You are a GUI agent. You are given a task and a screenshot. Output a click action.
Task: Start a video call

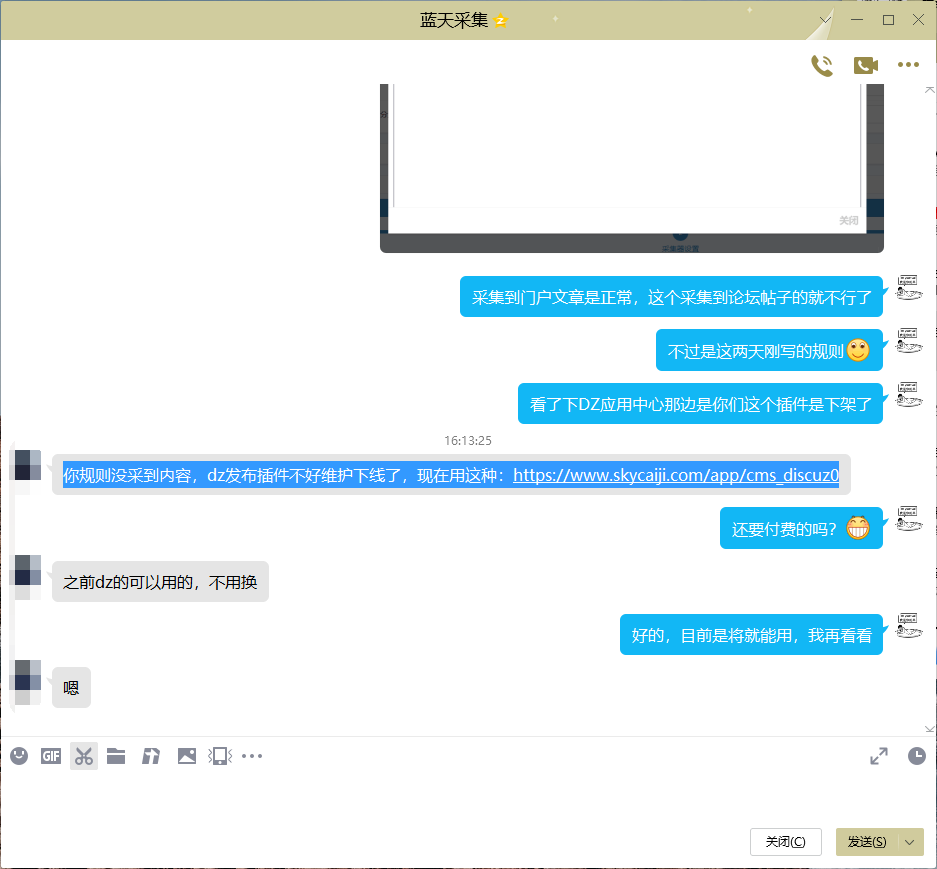[x=865, y=66]
